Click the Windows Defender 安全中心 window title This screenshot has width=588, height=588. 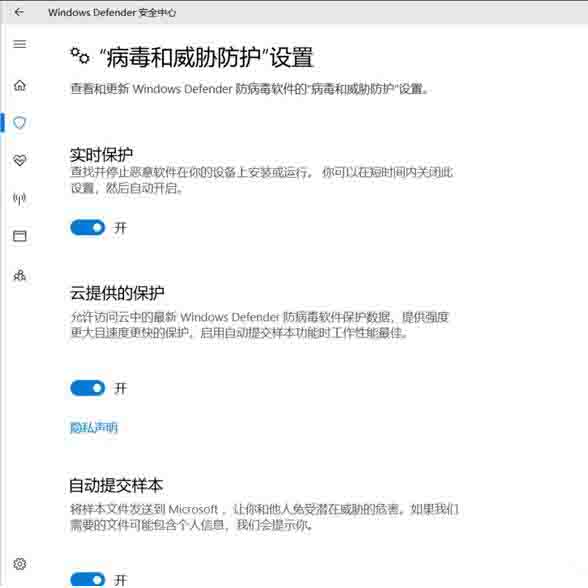(x=112, y=13)
